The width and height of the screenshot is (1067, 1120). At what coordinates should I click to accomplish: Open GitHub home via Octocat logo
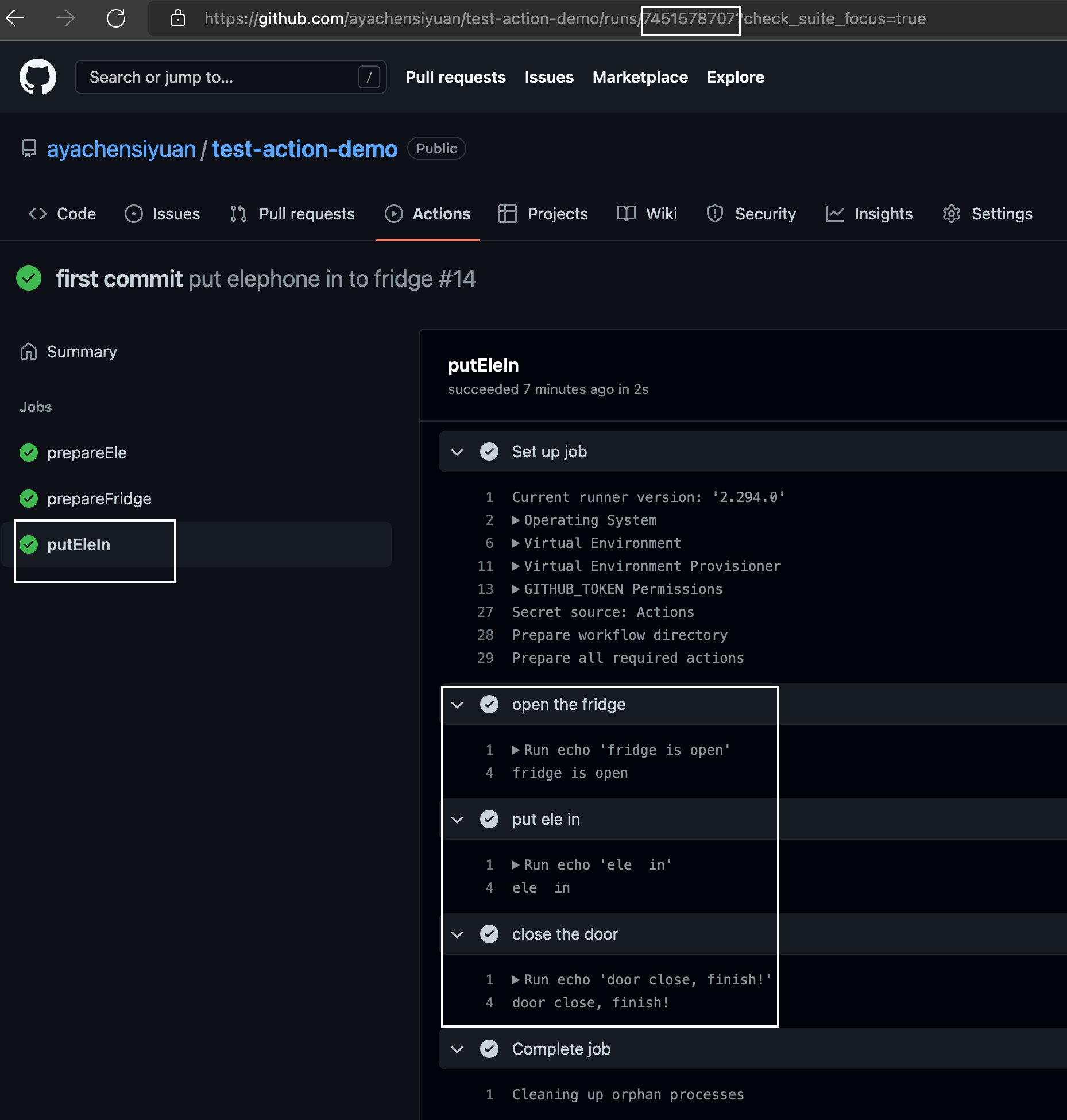pos(38,77)
